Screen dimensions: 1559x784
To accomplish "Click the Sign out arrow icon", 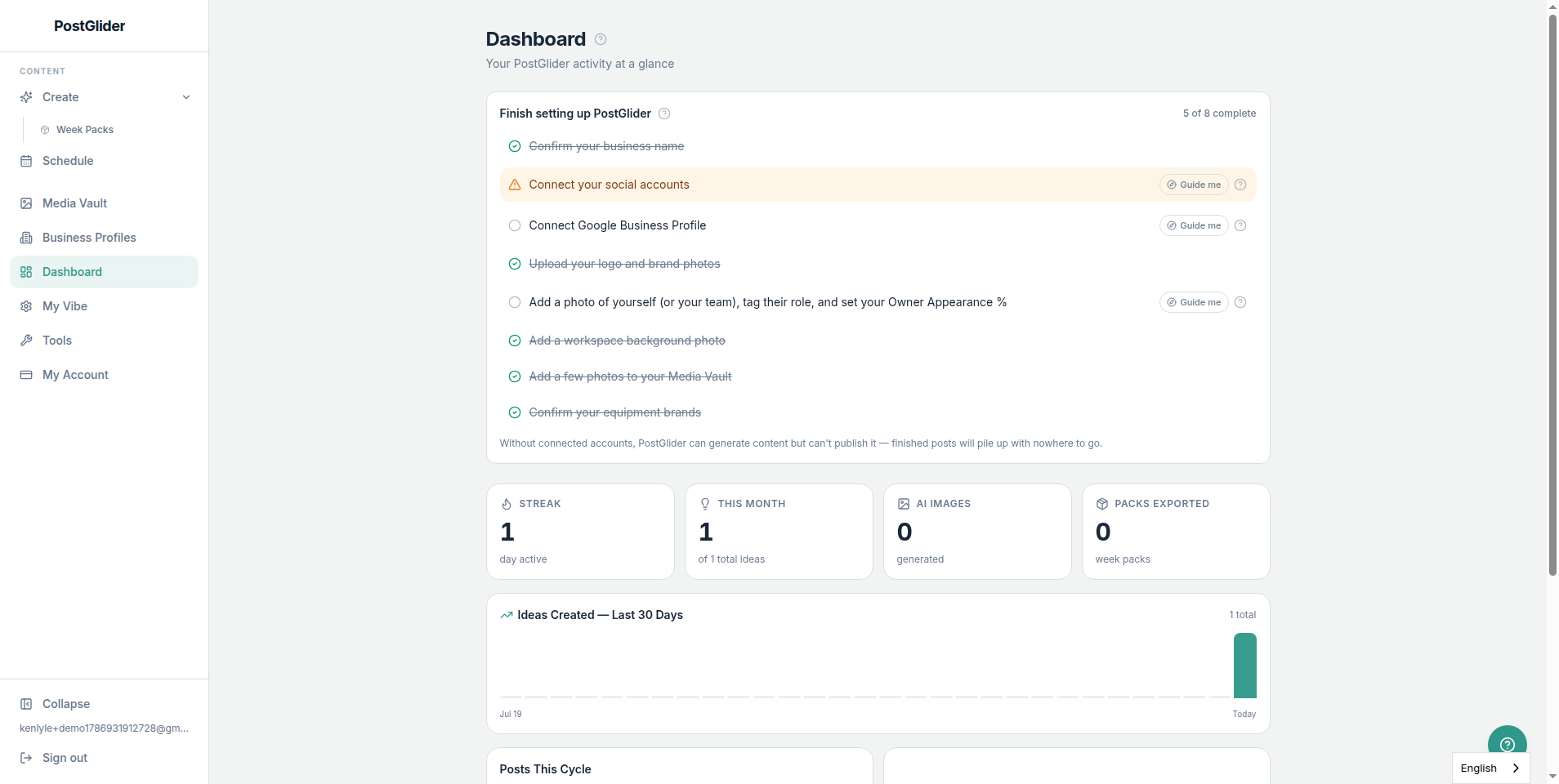I will pos(26,758).
